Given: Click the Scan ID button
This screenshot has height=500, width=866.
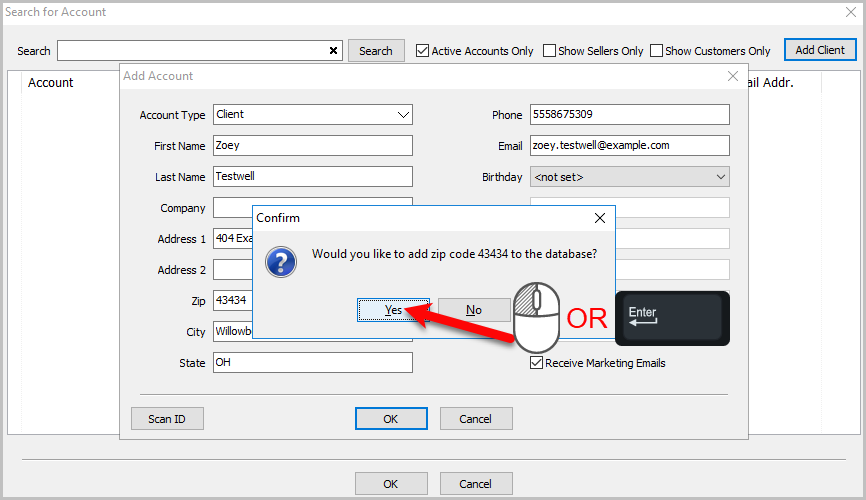Looking at the screenshot, I should tap(167, 419).
